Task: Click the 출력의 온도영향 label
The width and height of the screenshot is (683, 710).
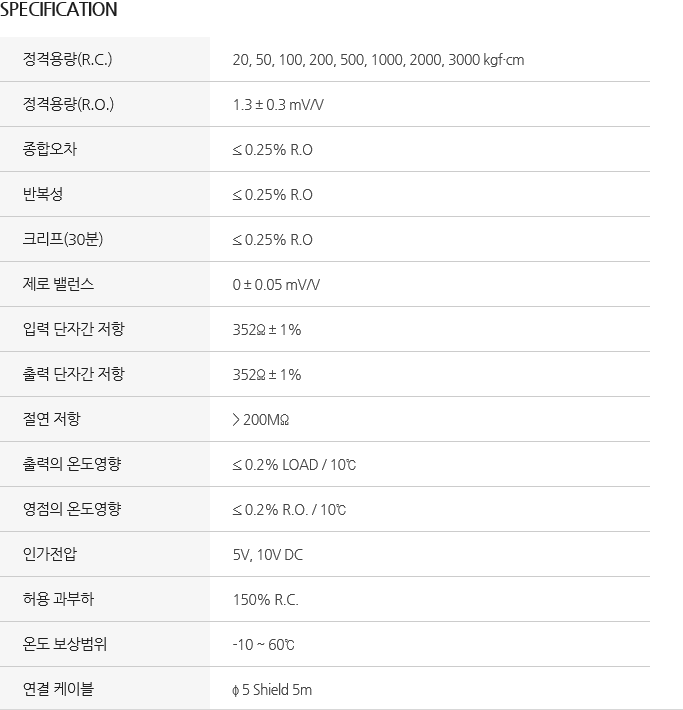Action: pyautogui.click(x=72, y=464)
